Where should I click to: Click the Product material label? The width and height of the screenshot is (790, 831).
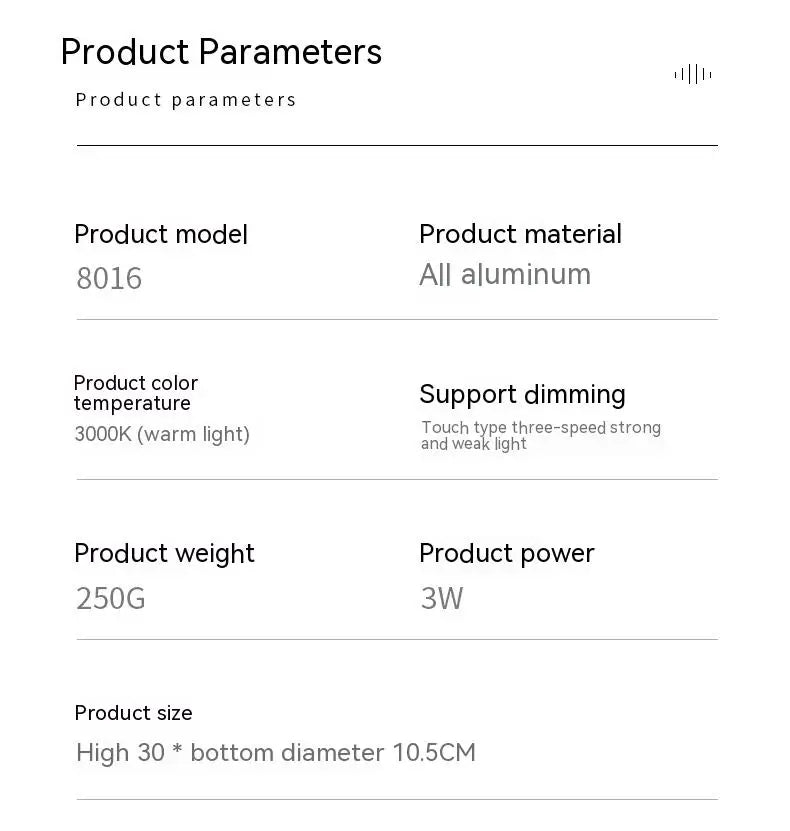point(520,234)
